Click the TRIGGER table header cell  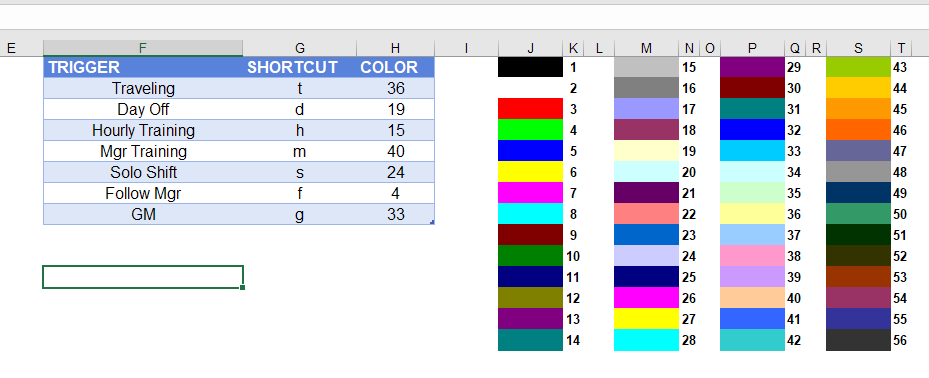click(143, 67)
